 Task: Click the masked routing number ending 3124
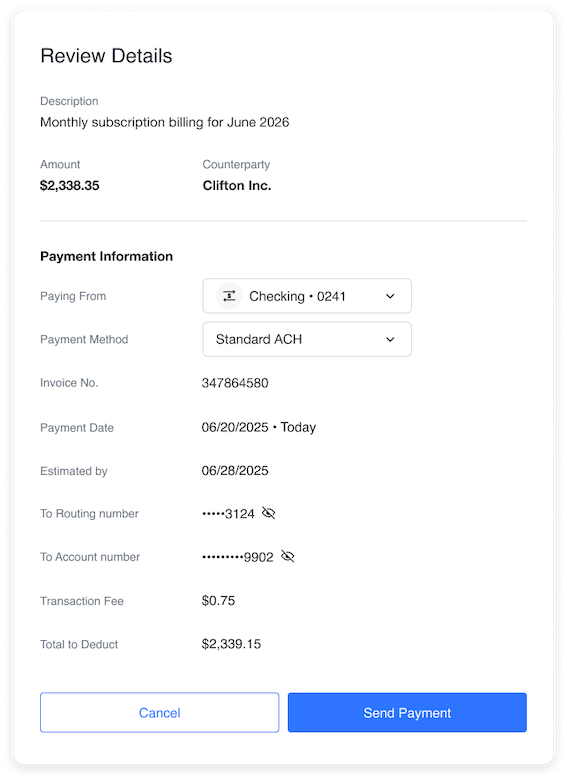coord(228,513)
